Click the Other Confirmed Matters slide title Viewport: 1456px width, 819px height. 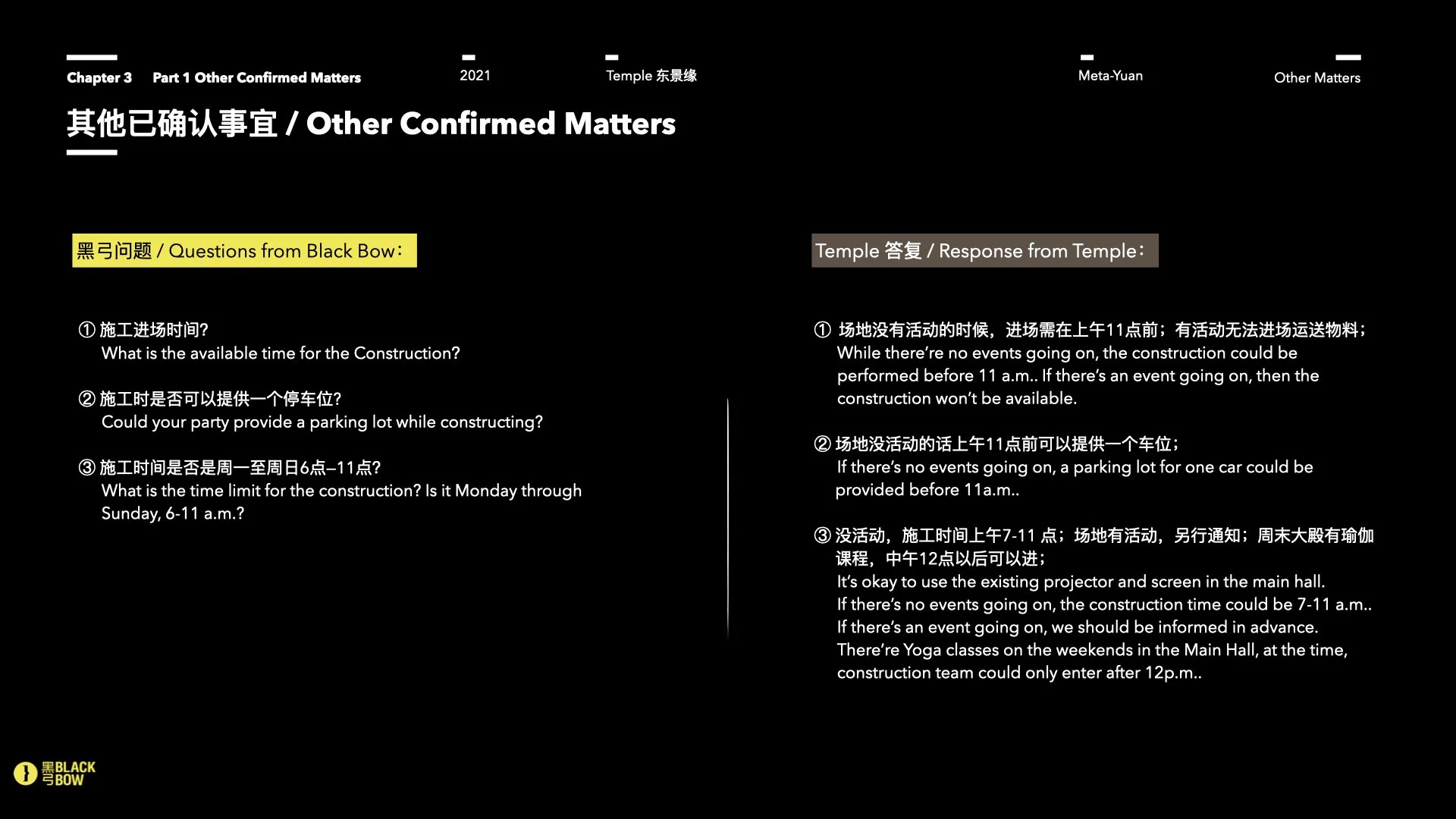point(371,124)
